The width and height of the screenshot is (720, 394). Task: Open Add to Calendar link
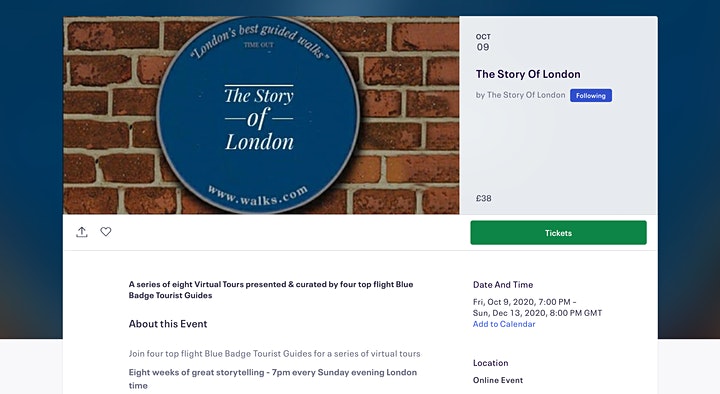pos(504,324)
